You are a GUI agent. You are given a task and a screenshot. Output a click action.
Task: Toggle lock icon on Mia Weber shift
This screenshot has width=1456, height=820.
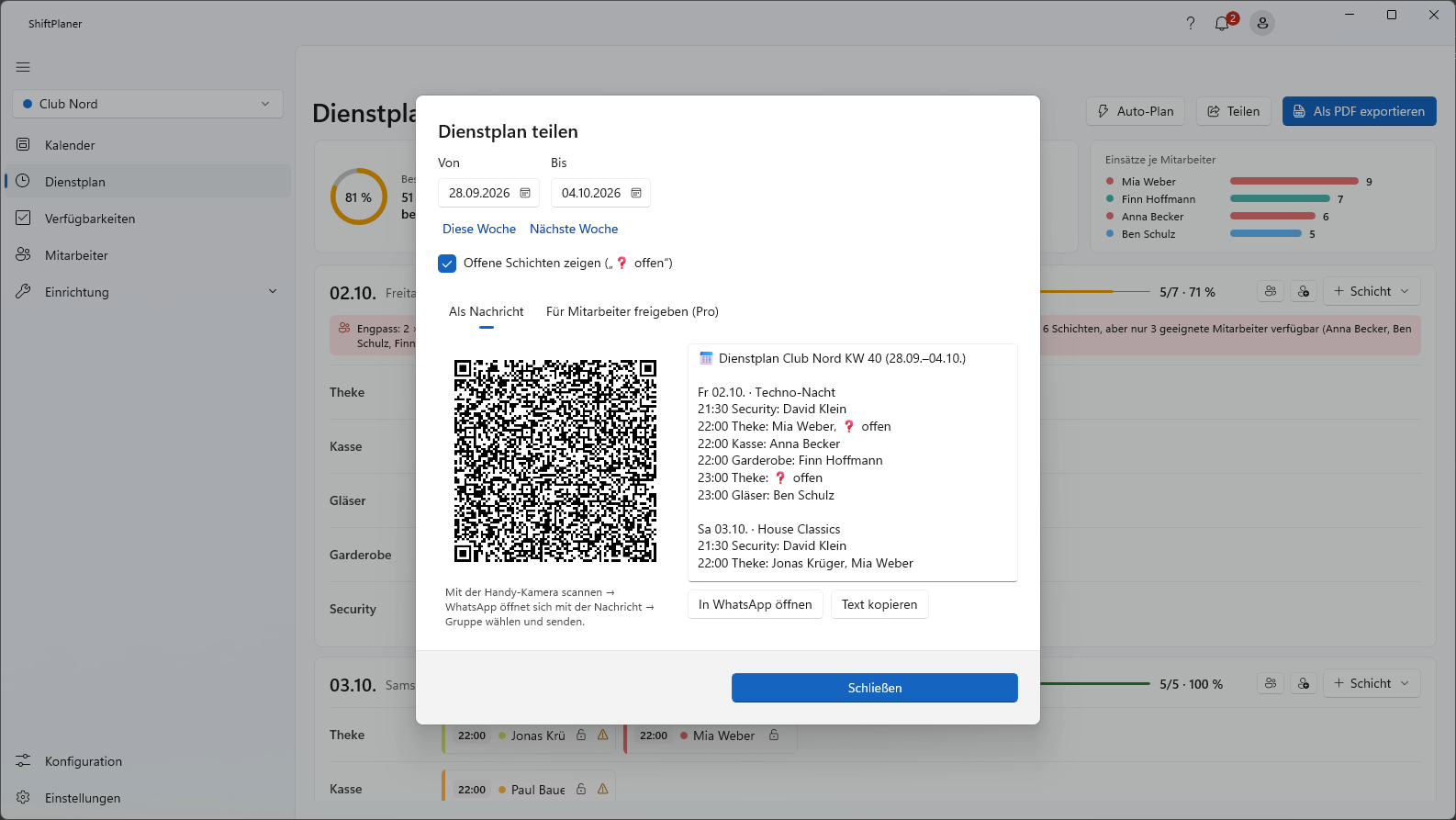[x=774, y=735]
